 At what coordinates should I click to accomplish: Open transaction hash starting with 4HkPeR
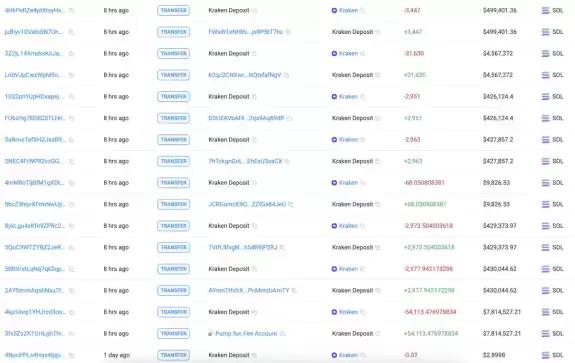[x=34, y=11]
